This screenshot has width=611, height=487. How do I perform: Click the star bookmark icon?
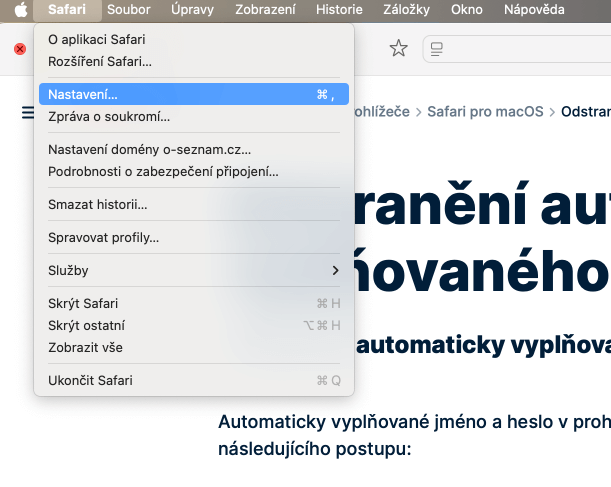398,49
